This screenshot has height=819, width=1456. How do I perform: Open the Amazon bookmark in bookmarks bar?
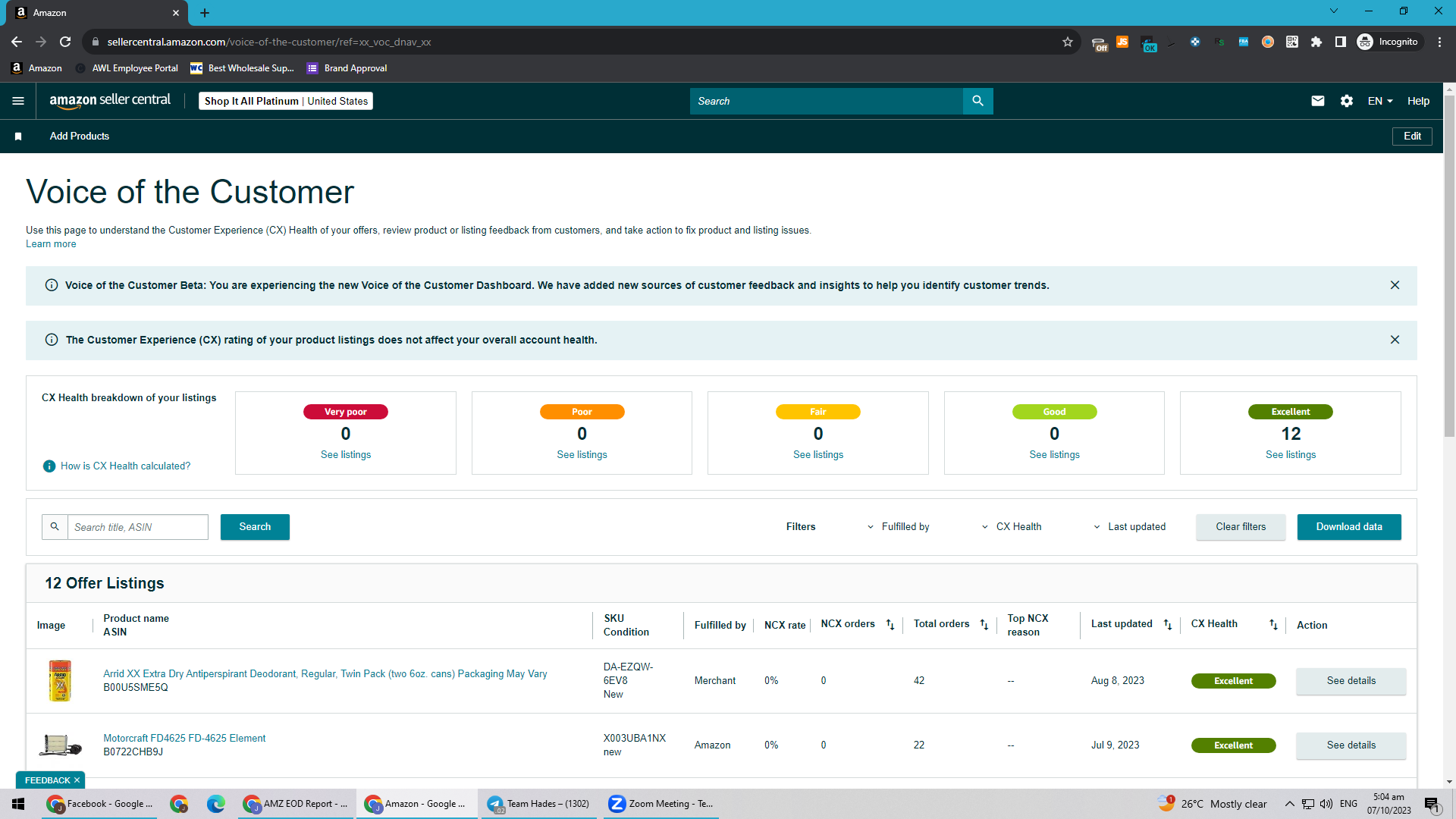[37, 68]
